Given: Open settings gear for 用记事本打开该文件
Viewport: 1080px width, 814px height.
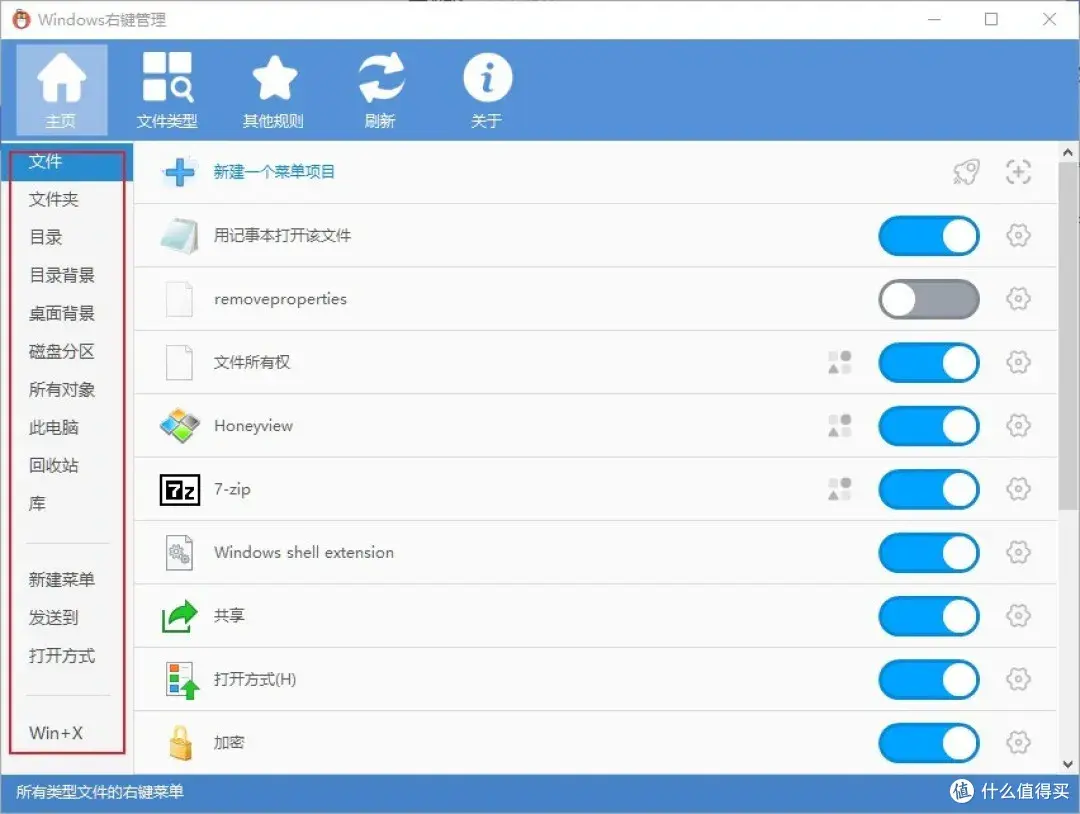Looking at the screenshot, I should 1018,236.
